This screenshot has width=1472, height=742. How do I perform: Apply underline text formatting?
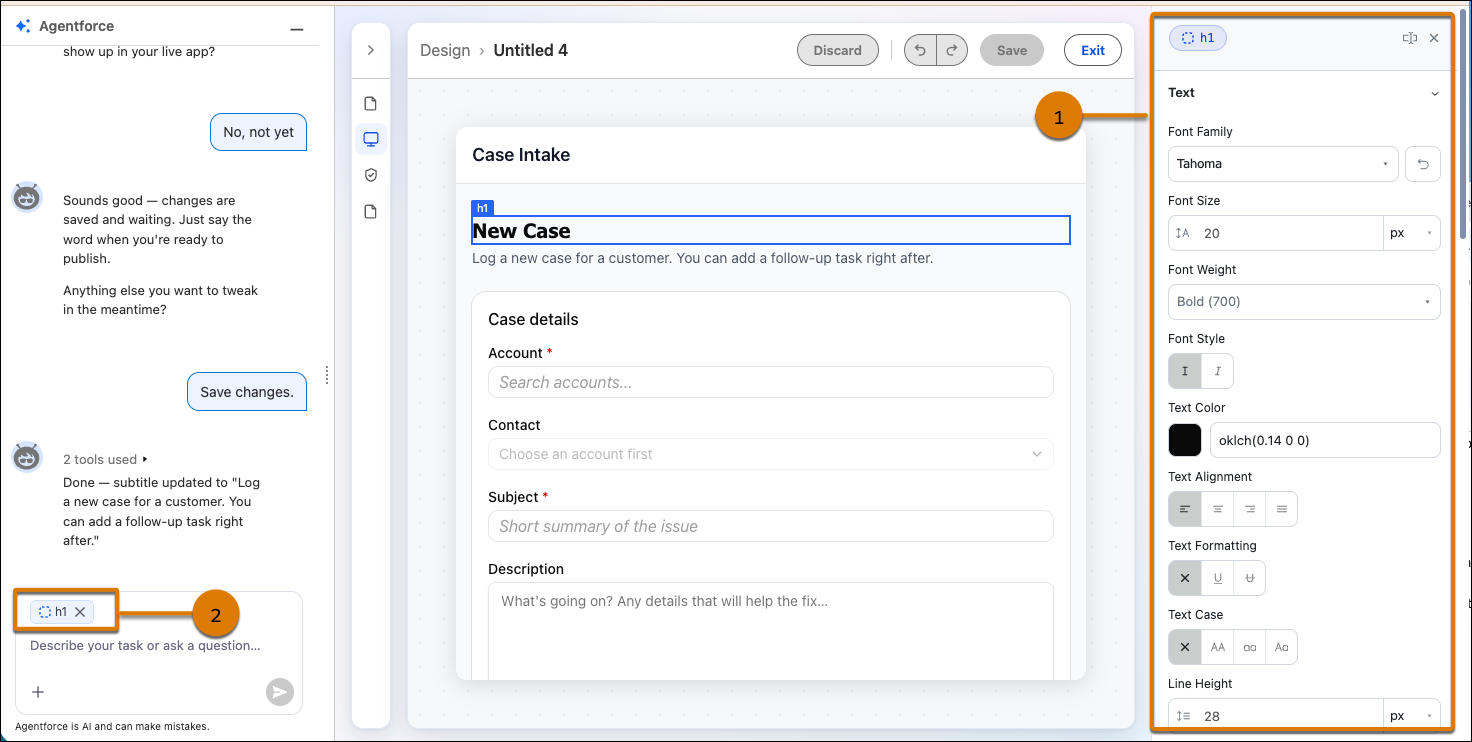pos(1217,578)
